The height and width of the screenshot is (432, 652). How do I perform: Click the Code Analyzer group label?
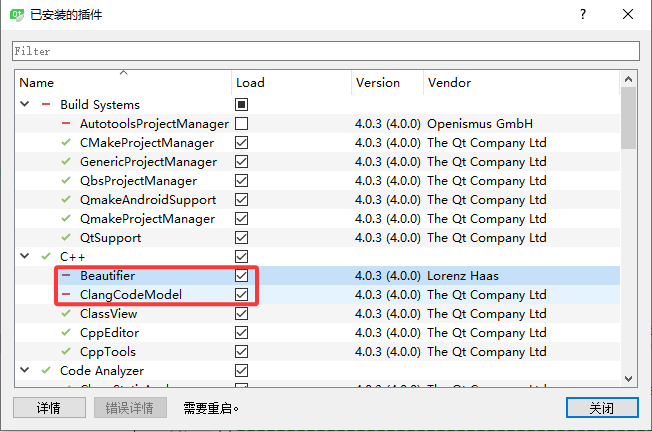coord(102,370)
